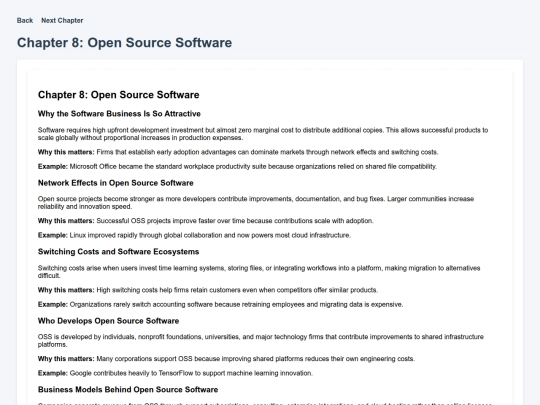
Task: Click the large page title 'Chapter 8: Open Source Software'
Action: pyautogui.click(x=124, y=43)
